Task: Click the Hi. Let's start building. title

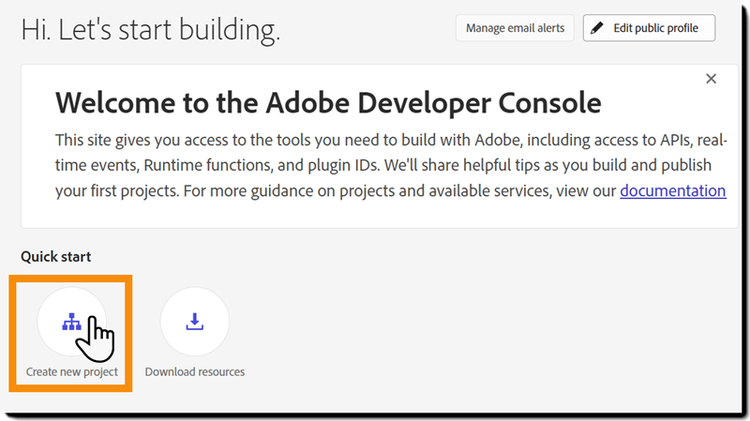Action: click(150, 30)
